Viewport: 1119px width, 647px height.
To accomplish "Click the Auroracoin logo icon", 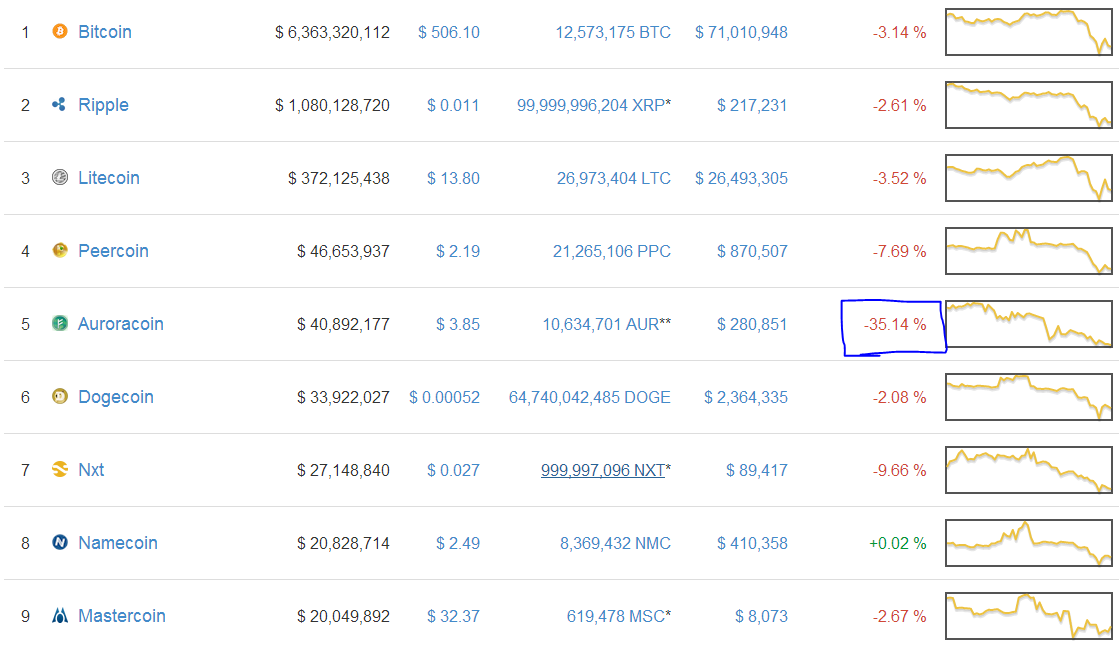I will tap(60, 324).
